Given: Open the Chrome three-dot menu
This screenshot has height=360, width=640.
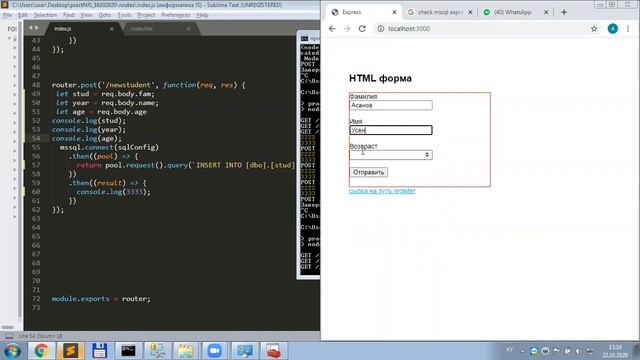Looking at the screenshot, I should tap(628, 29).
